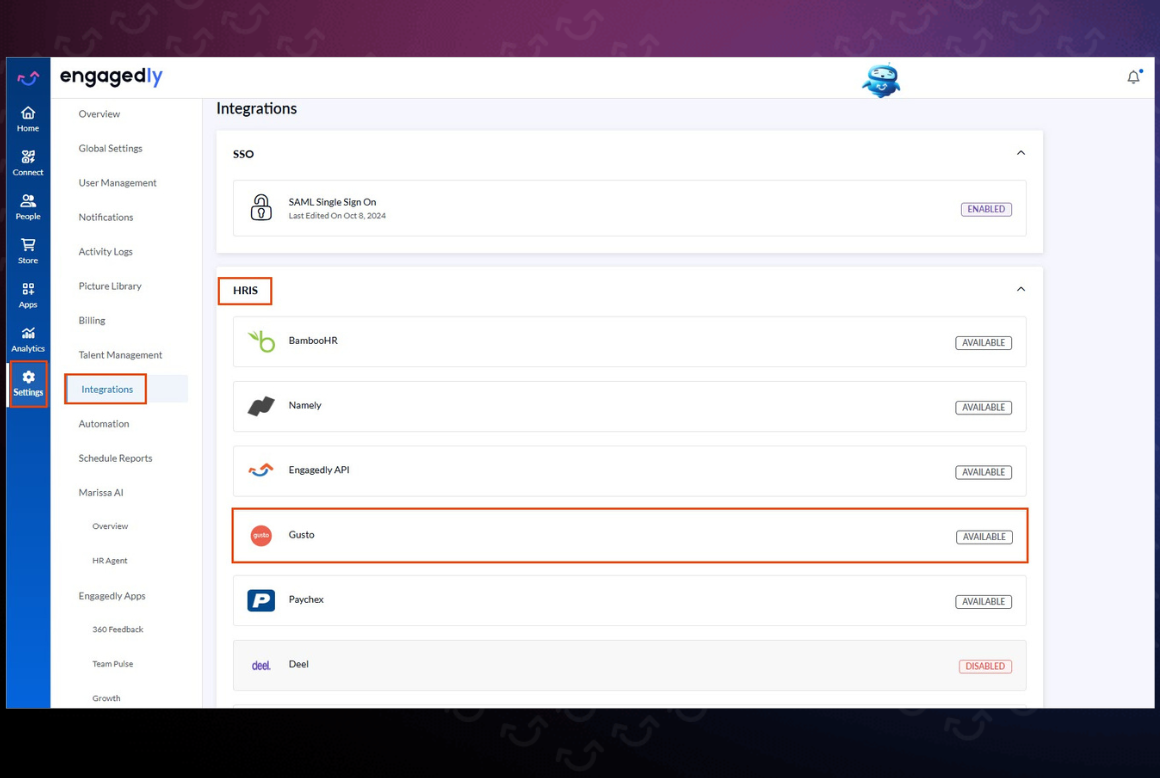Click 'Last Edited On Oct 8, 2024' text

coord(337,216)
